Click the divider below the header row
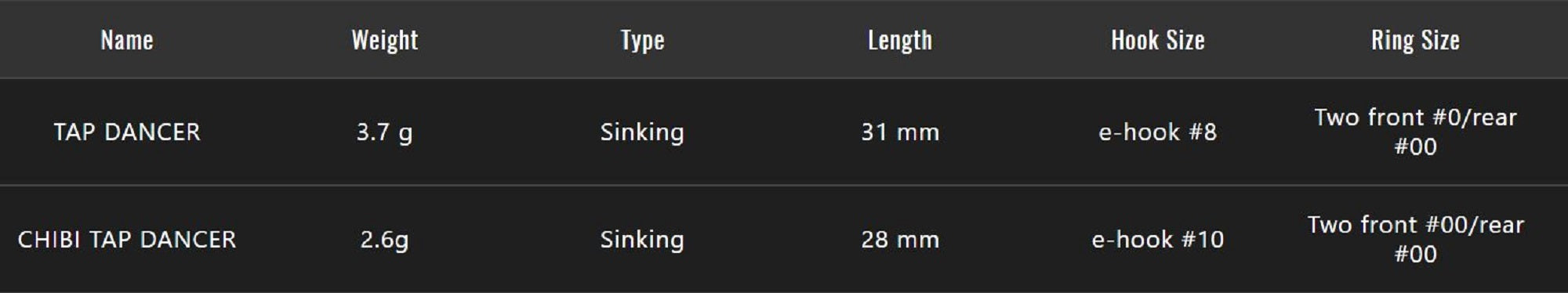Viewport: 1568px width, 293px height. (784, 78)
